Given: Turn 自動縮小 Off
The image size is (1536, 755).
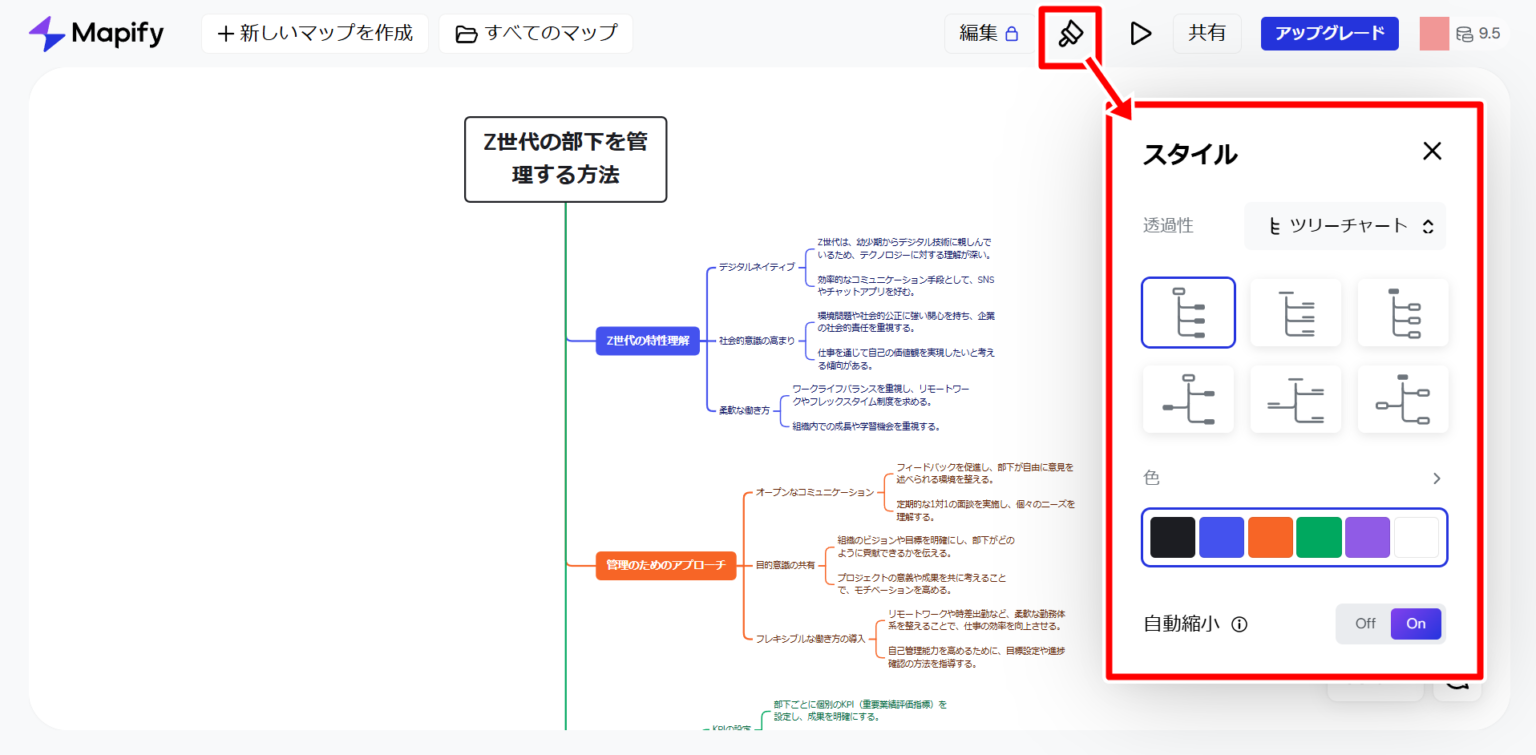Looking at the screenshot, I should [x=1365, y=624].
